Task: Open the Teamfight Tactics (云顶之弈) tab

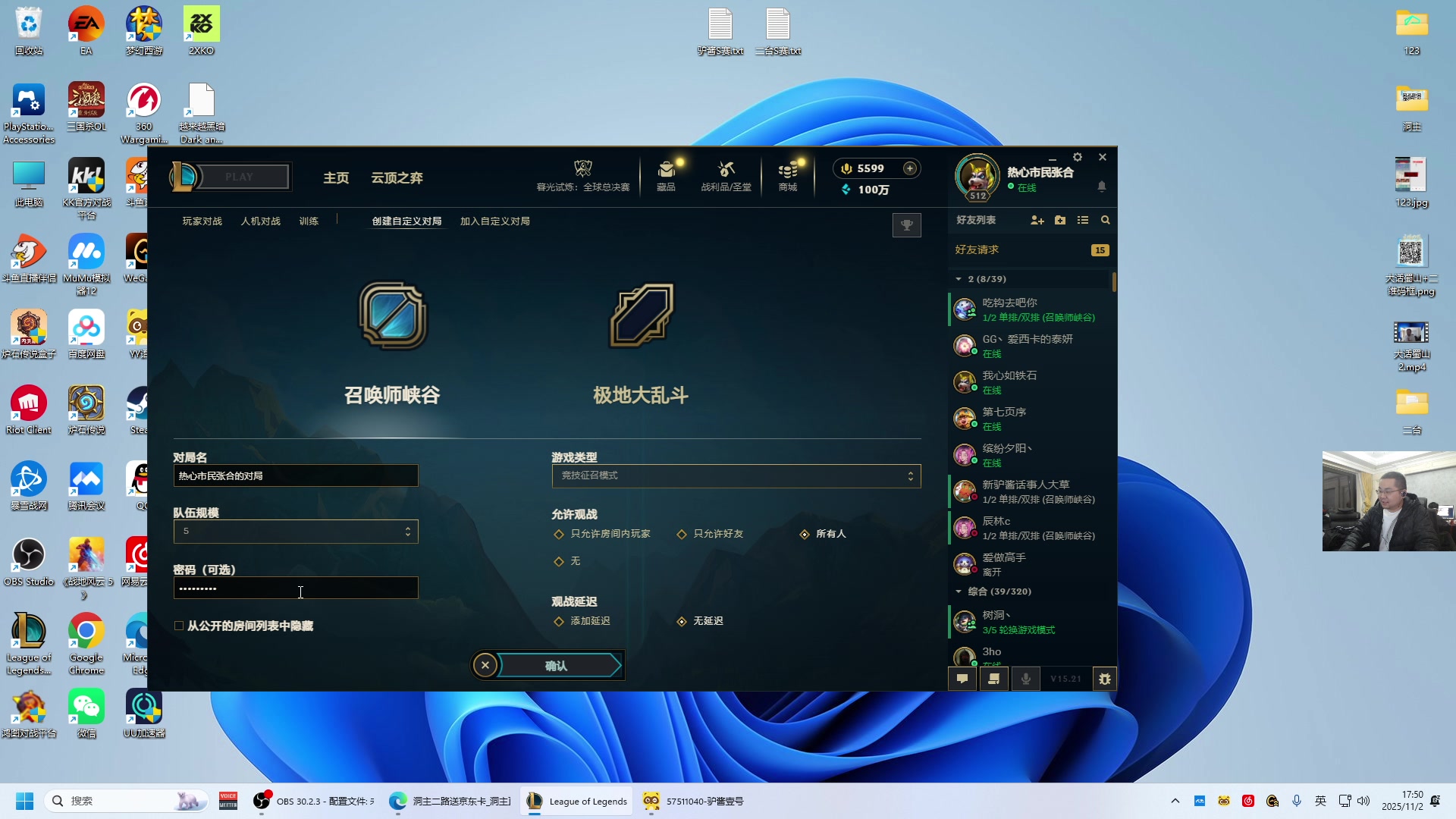Action: pos(397,177)
